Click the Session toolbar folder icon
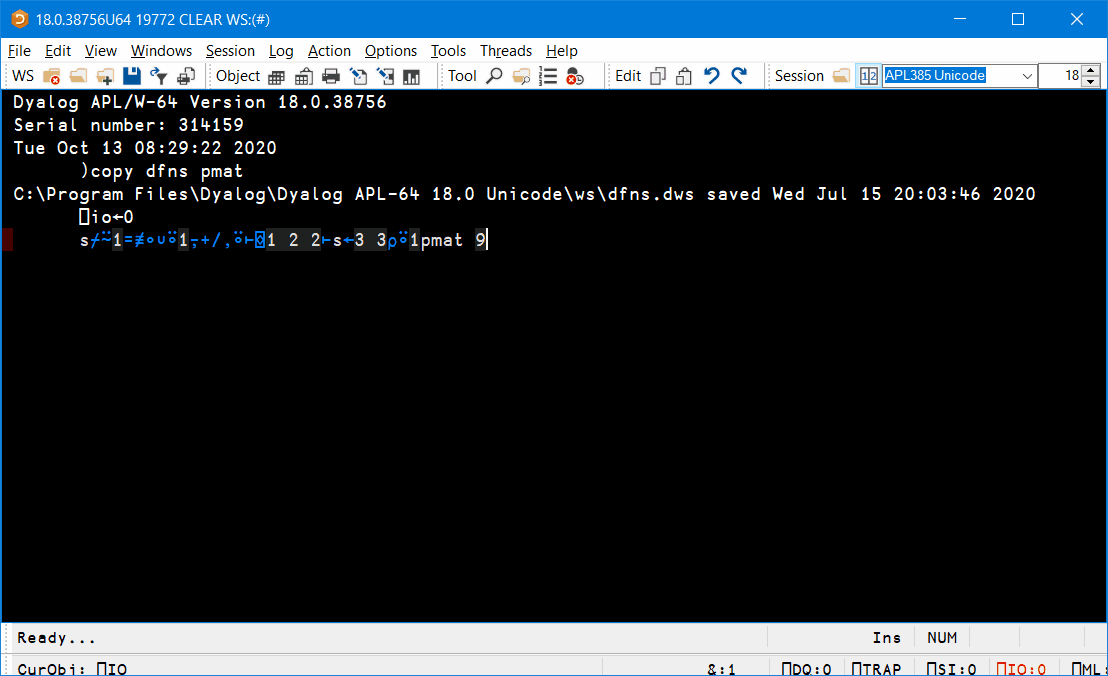This screenshot has height=676, width=1108. click(841, 76)
